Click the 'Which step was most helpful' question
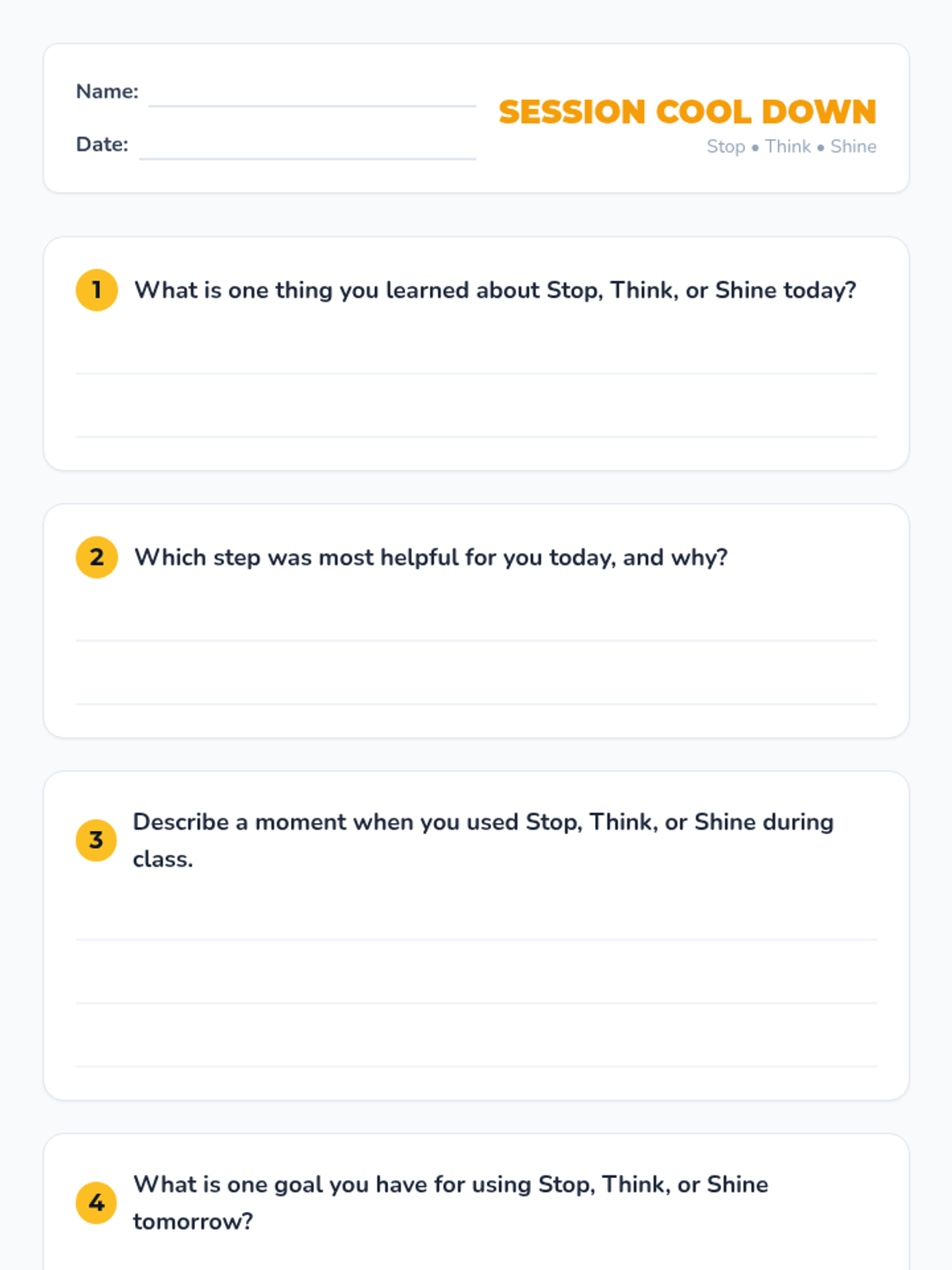The image size is (952, 1270). click(x=431, y=558)
